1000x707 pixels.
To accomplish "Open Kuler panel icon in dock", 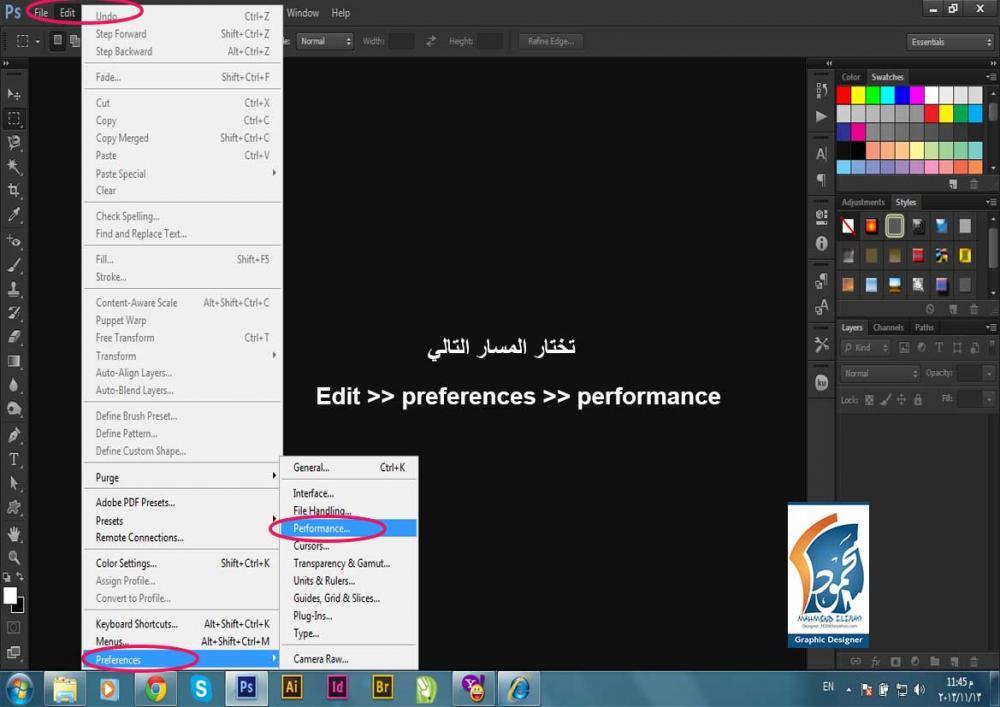I will tap(821, 383).
